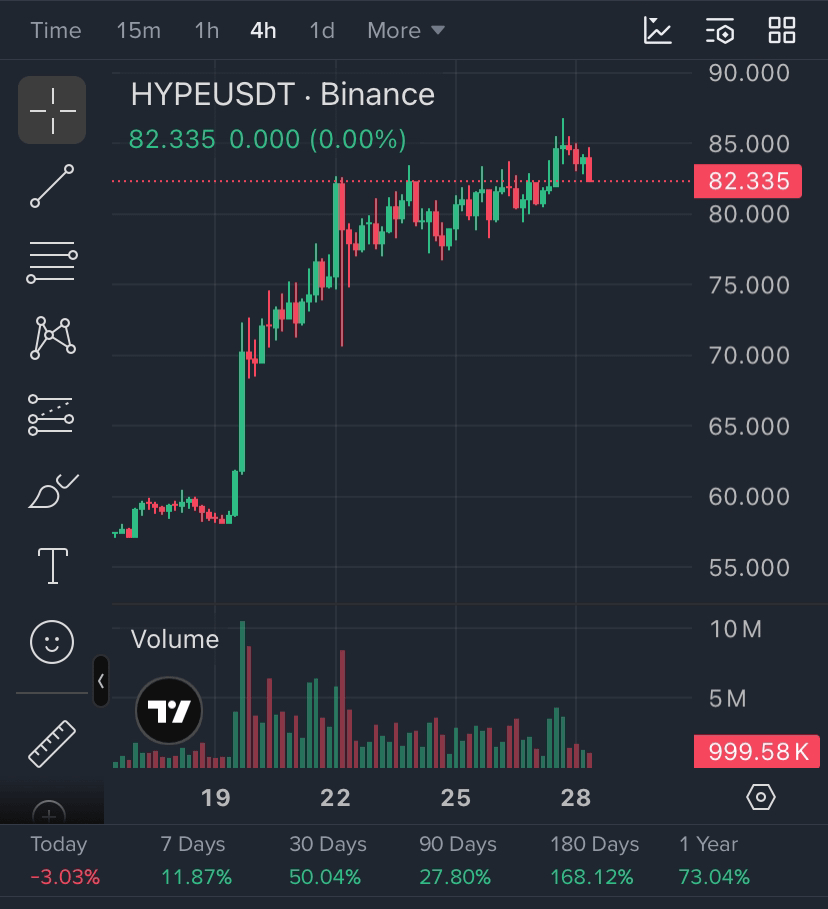
Task: Select the horizontal lines Fibonacci tool
Action: [x=52, y=263]
